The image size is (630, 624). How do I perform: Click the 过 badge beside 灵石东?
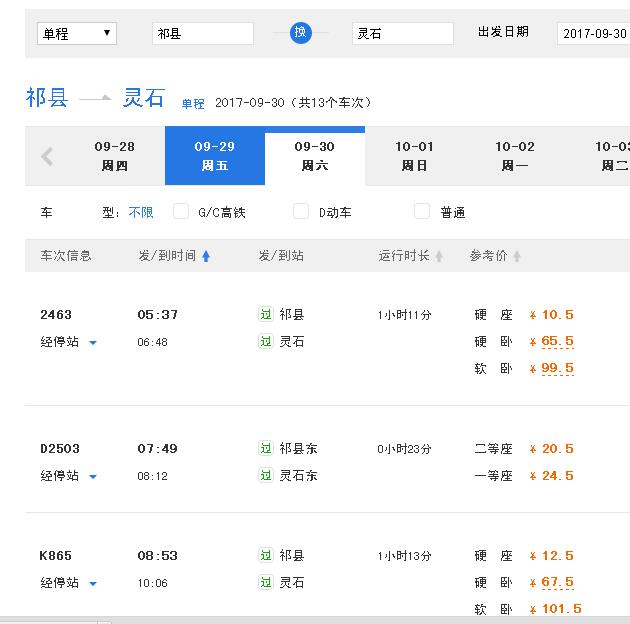pyautogui.click(x=266, y=475)
